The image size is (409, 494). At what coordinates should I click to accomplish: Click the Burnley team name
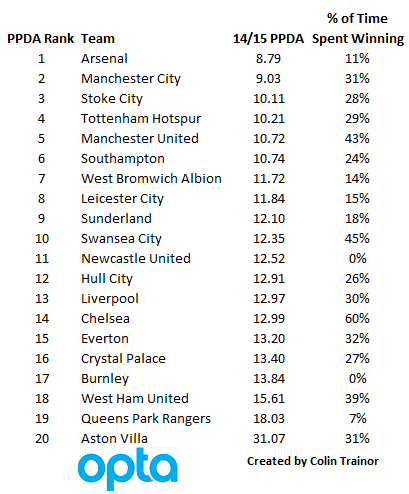point(105,379)
